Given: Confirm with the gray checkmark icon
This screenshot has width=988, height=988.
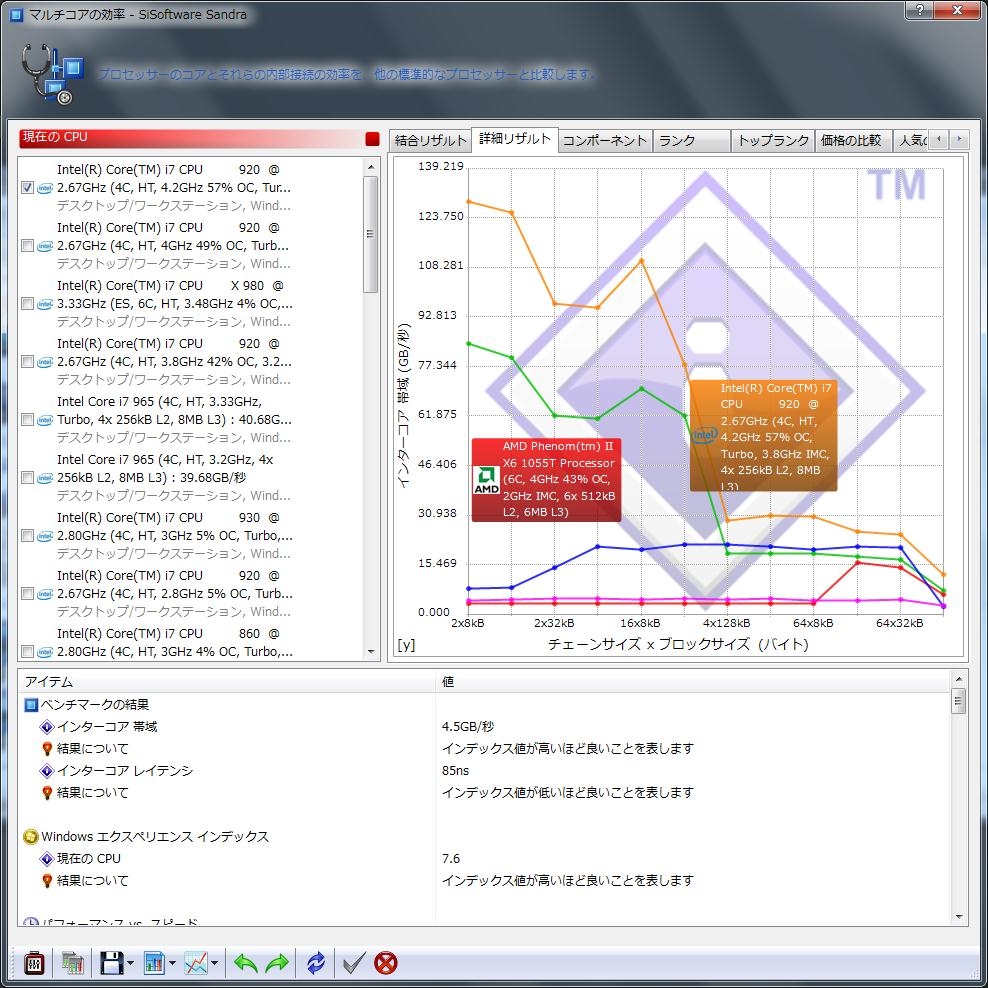Looking at the screenshot, I should (x=353, y=963).
